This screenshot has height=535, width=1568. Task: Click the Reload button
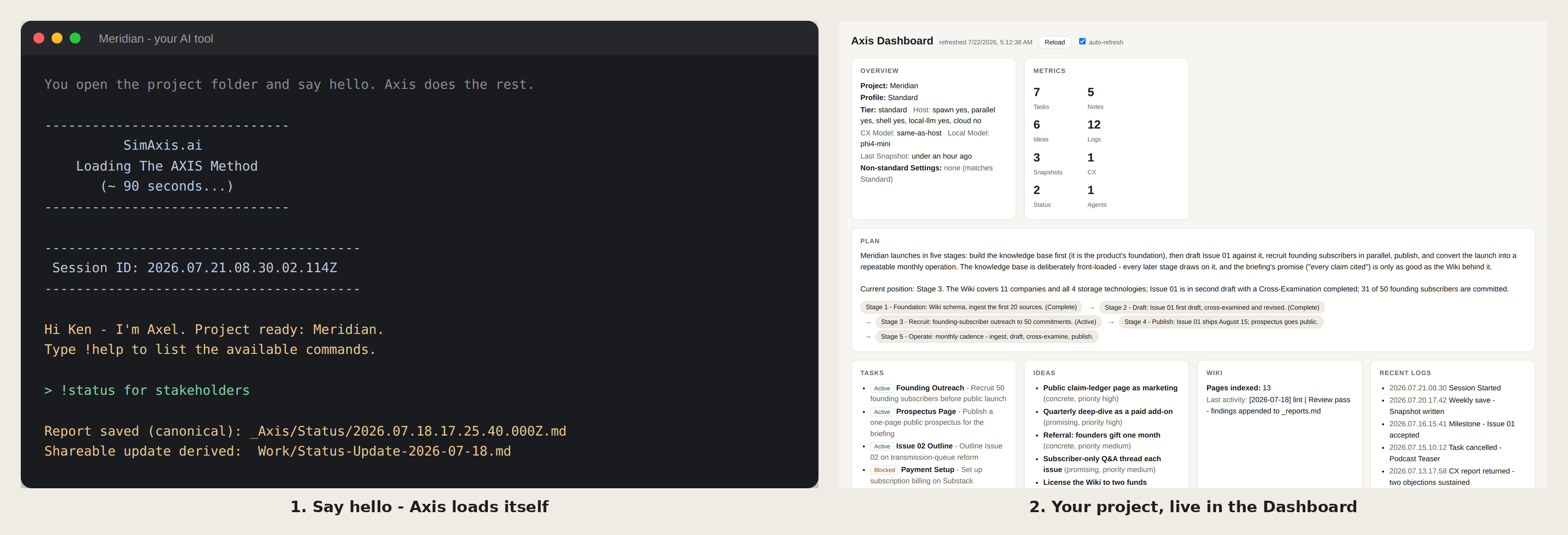pos(1054,42)
